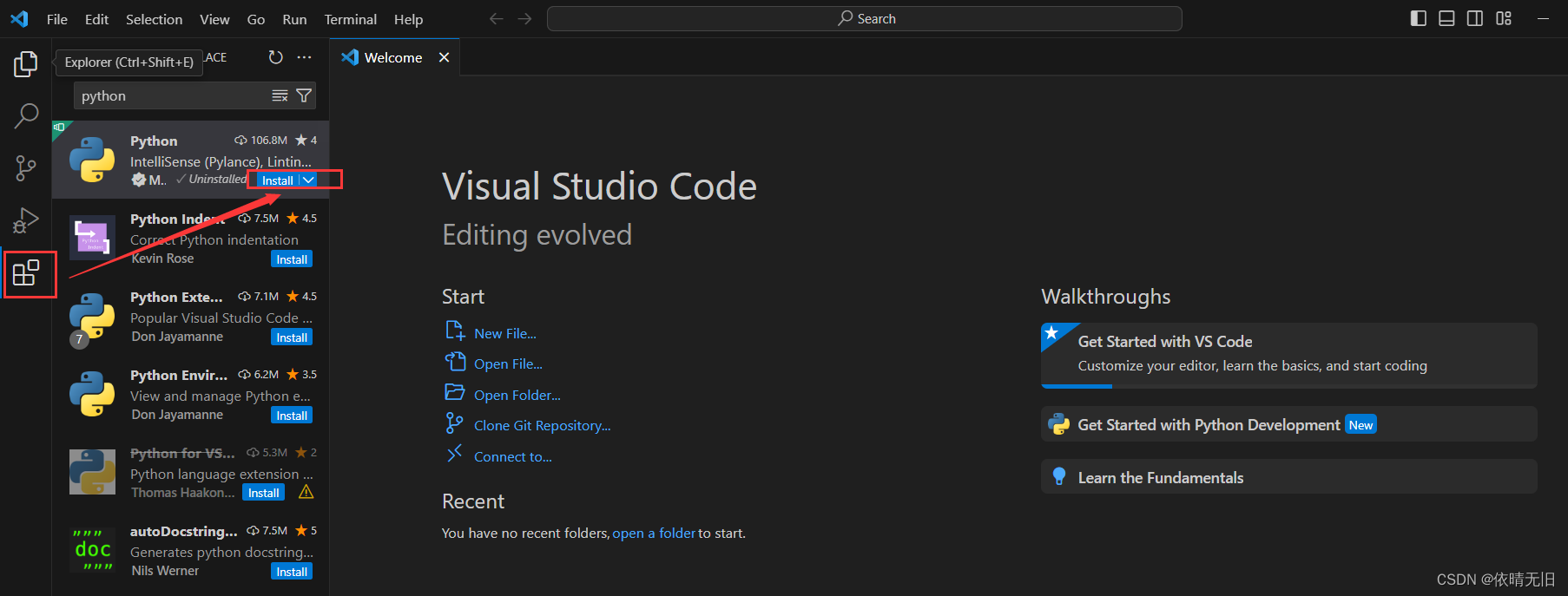
Task: Refresh the extensions list
Action: (275, 57)
